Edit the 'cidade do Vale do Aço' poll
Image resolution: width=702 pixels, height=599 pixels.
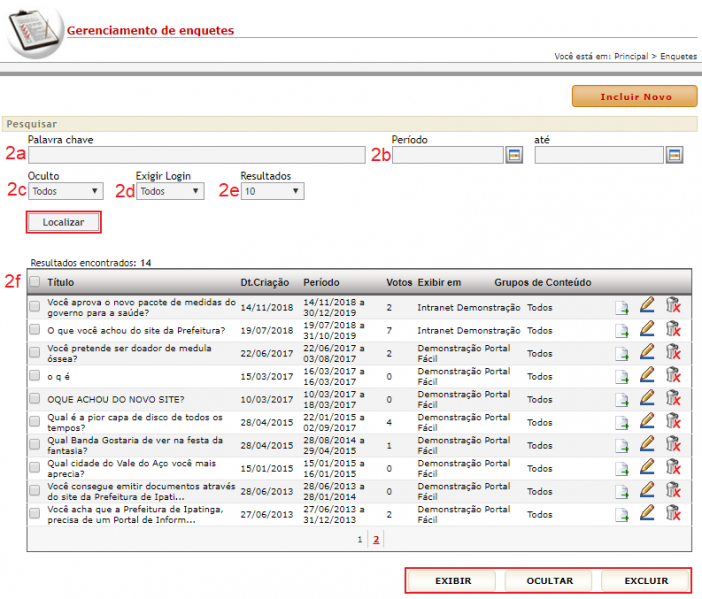[647, 466]
